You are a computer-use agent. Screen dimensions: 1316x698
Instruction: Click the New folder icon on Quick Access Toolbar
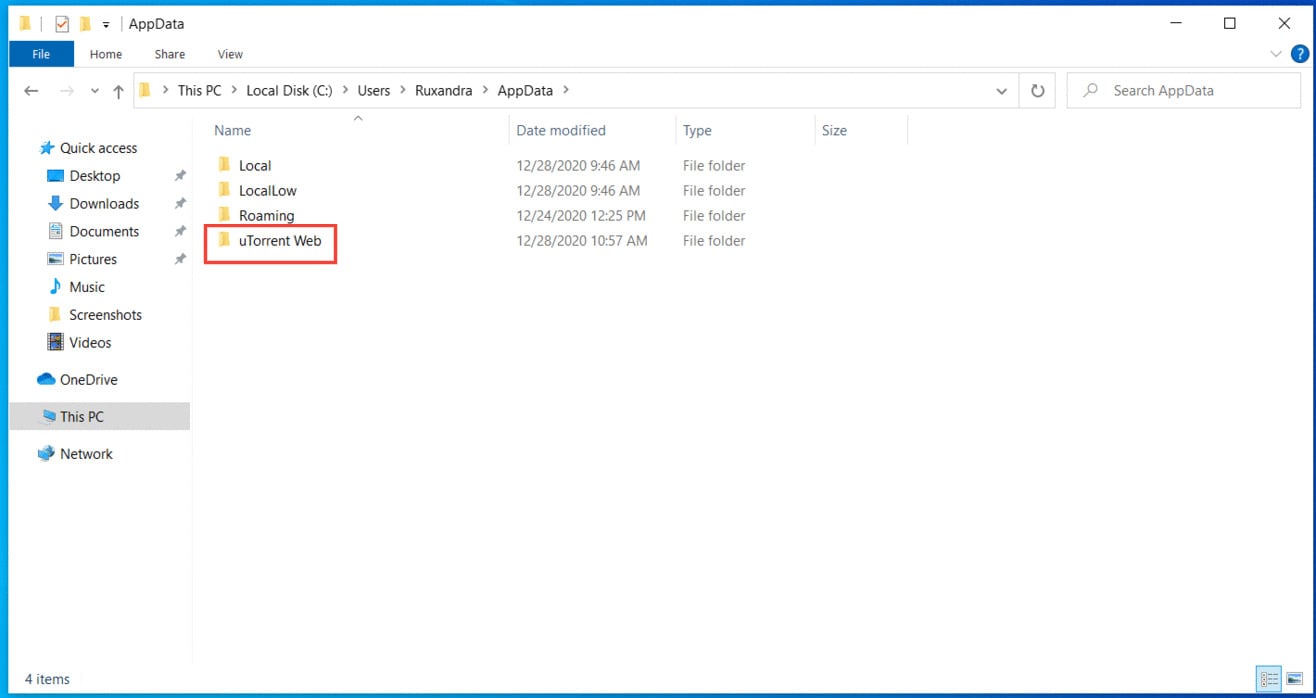click(x=87, y=23)
